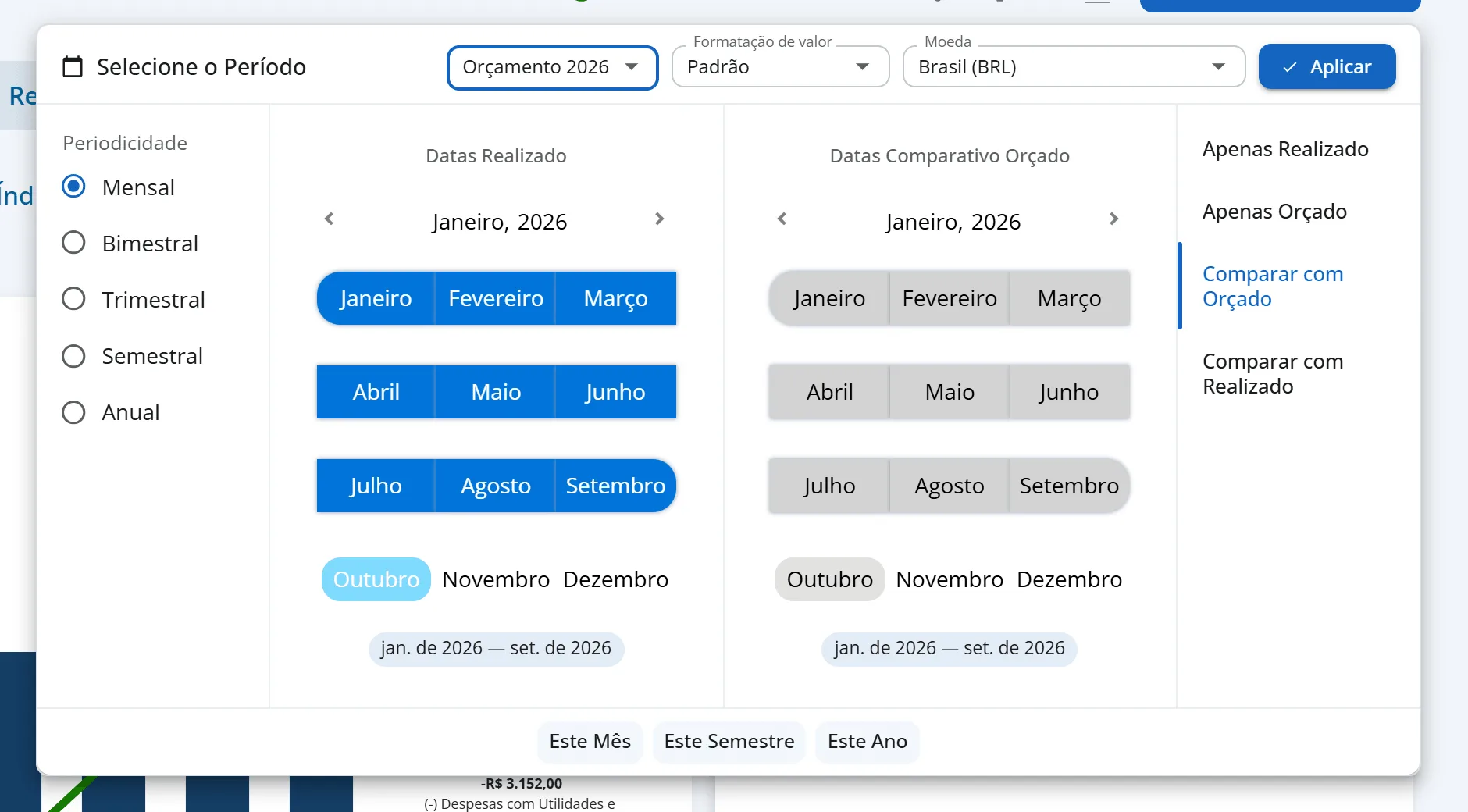The width and height of the screenshot is (1468, 812).
Task: Open the Orçamento 2026 dropdown
Action: (552, 67)
